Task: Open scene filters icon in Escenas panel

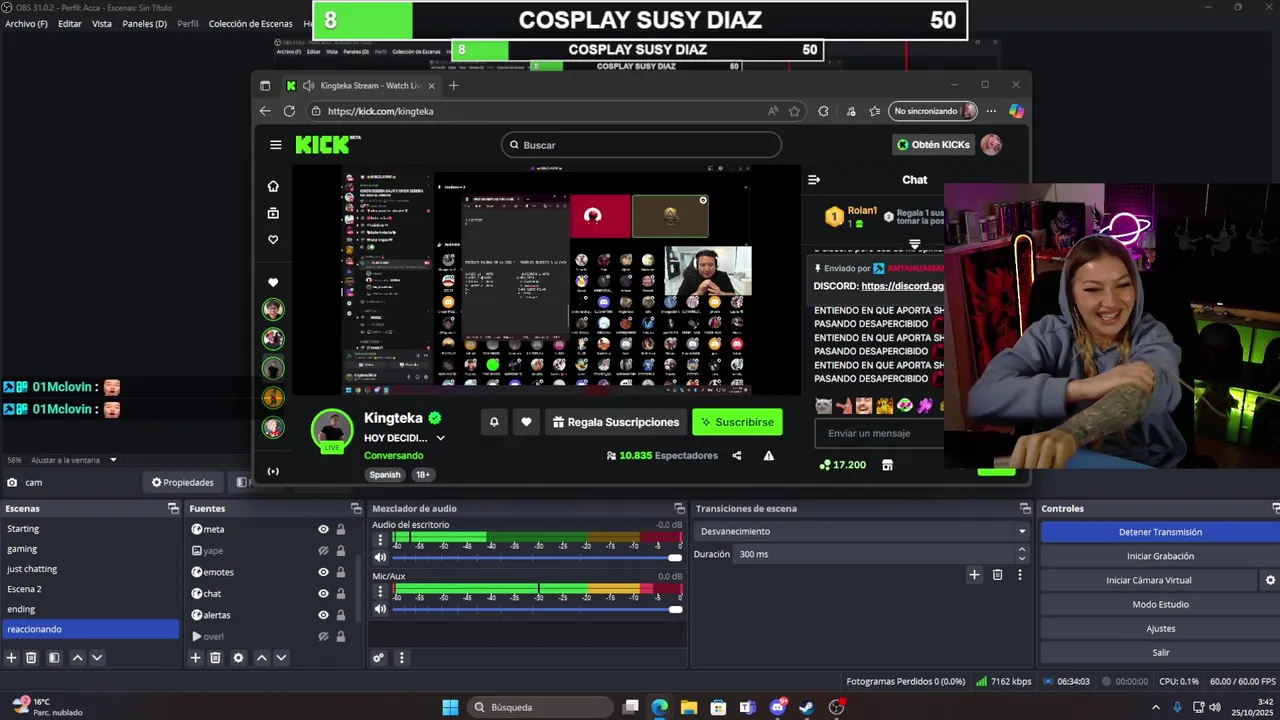Action: pyautogui.click(x=54, y=658)
